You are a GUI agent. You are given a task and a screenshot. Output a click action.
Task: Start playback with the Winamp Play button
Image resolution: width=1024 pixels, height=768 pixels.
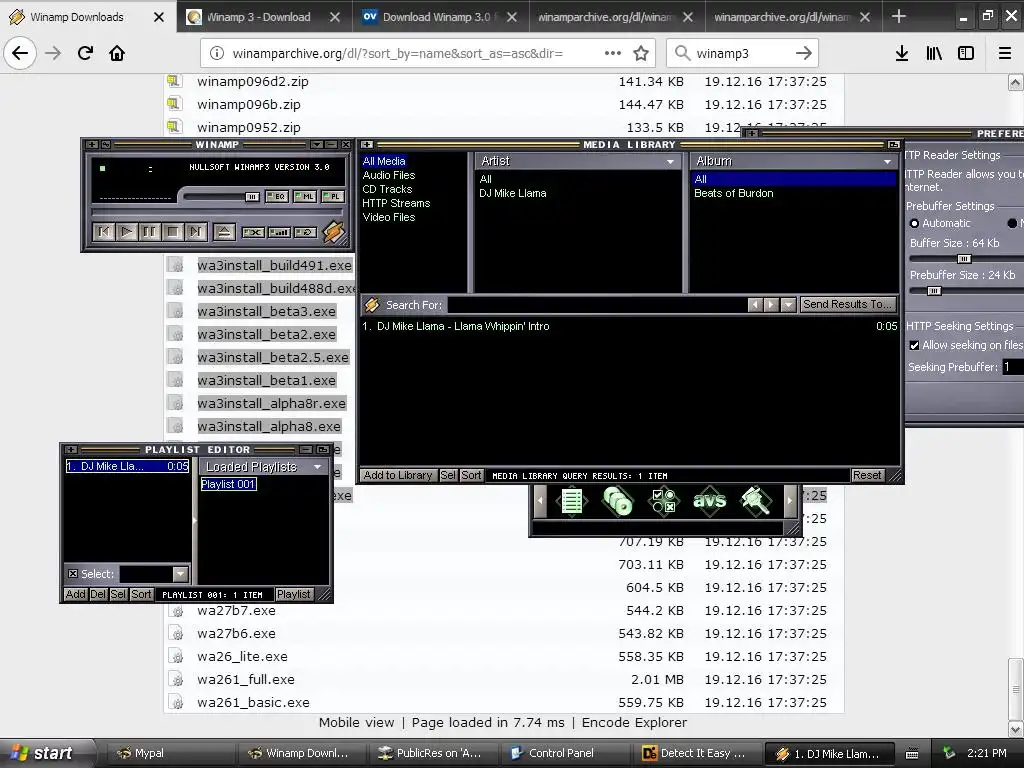pyautogui.click(x=127, y=231)
